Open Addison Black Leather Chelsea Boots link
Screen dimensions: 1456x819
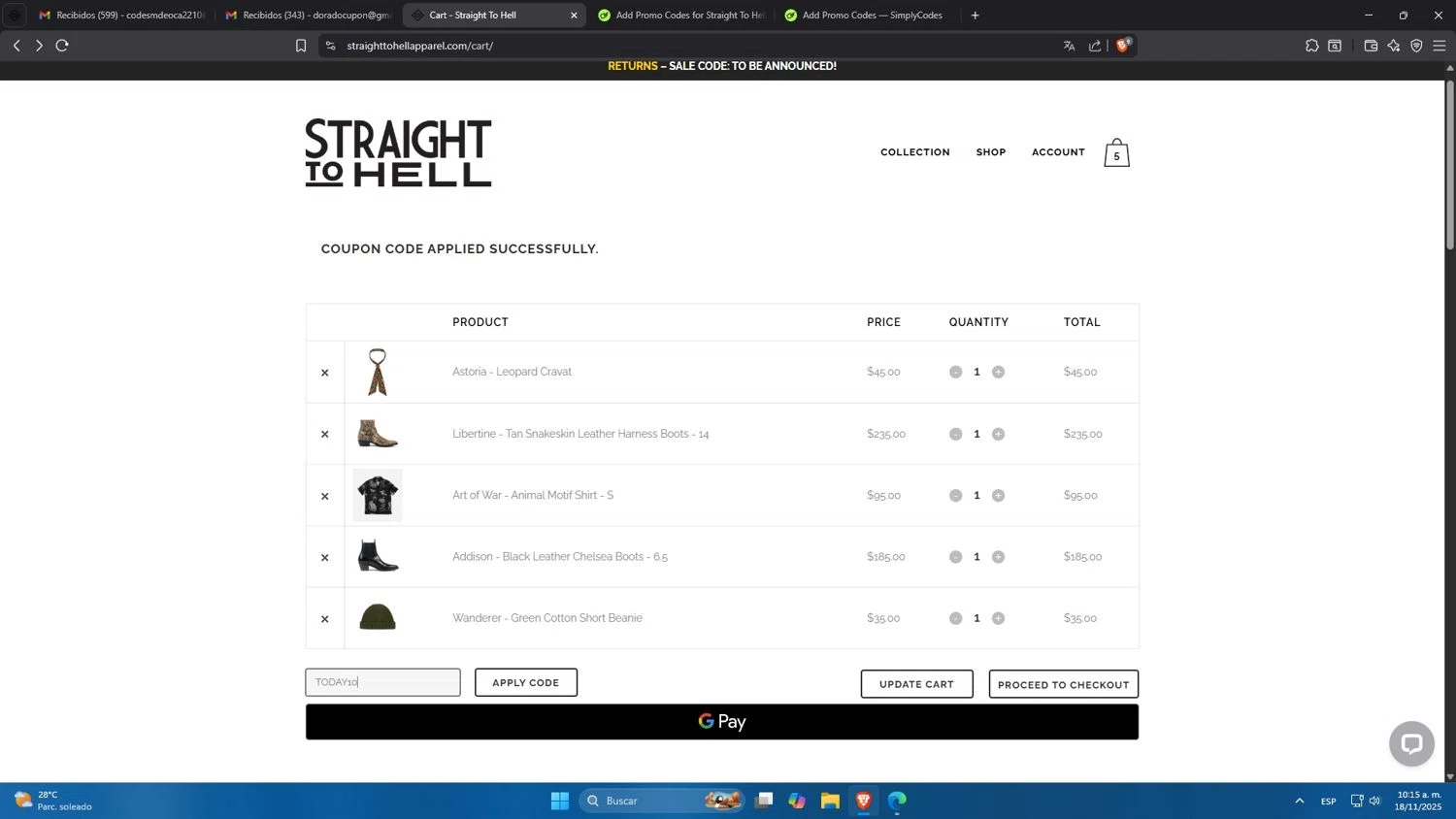(x=560, y=557)
